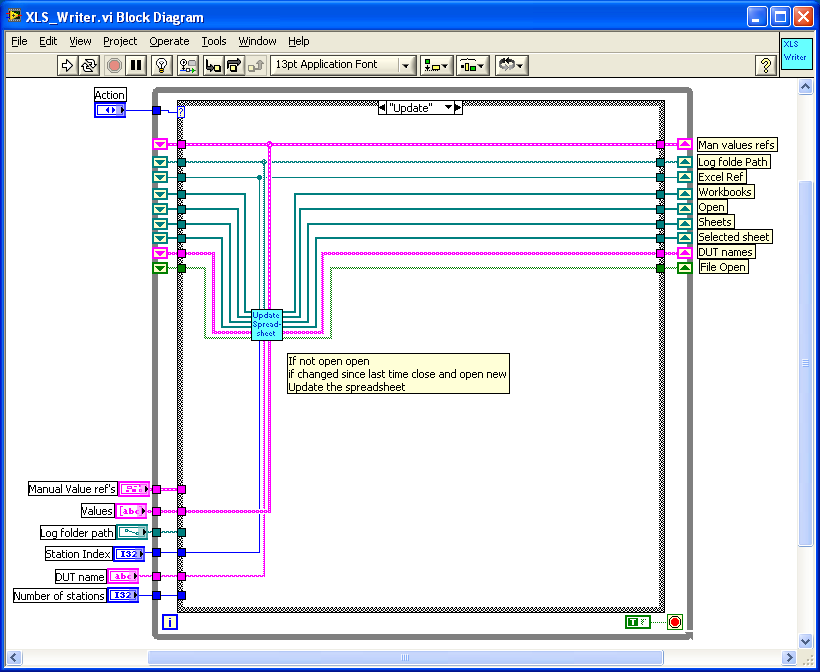
Task: Click next case arrow of "Update" selector
Action: pyautogui.click(x=458, y=107)
